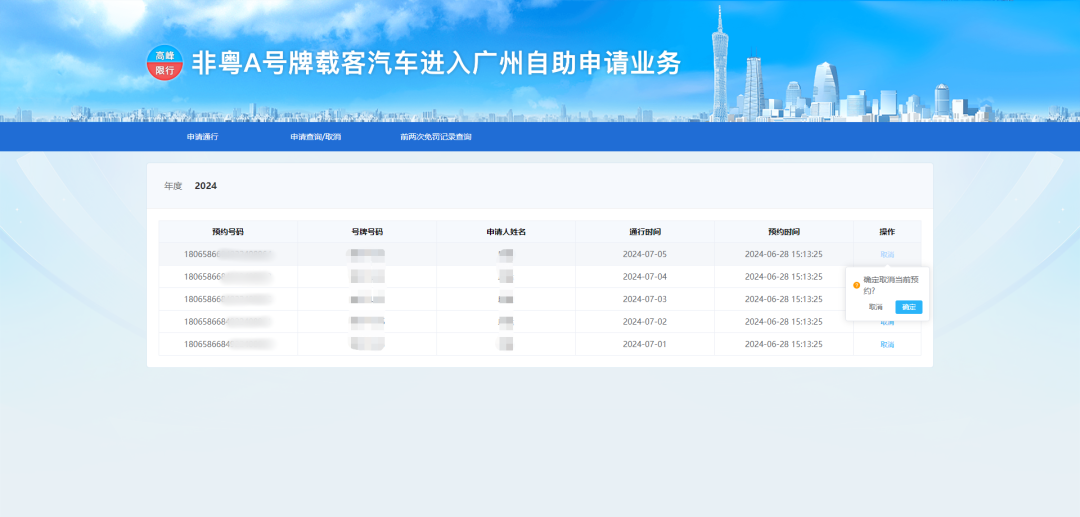Viewport: 1080px width, 517px height.
Task: Select the year value 2024
Action: tap(206, 186)
